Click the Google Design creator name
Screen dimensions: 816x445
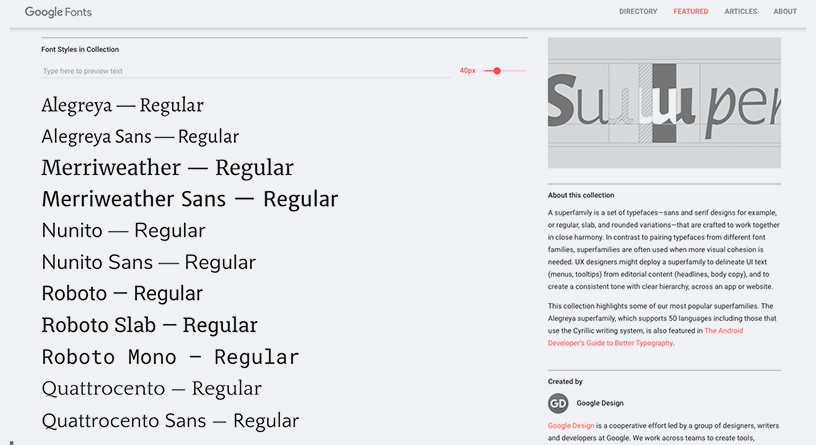tap(600, 403)
